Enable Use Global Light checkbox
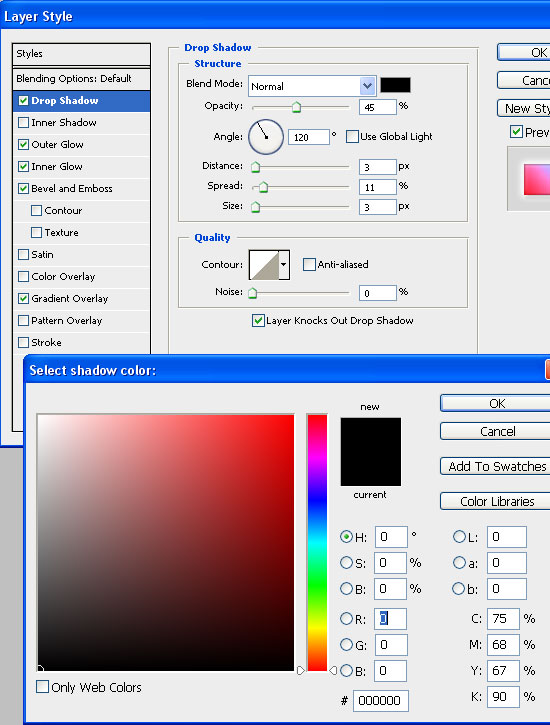The width and height of the screenshot is (550, 725). point(352,136)
